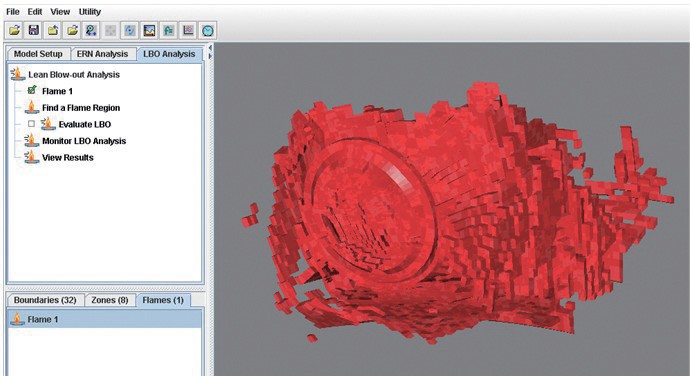Click the rotate view toolbar icon
The image size is (691, 376).
point(130,30)
